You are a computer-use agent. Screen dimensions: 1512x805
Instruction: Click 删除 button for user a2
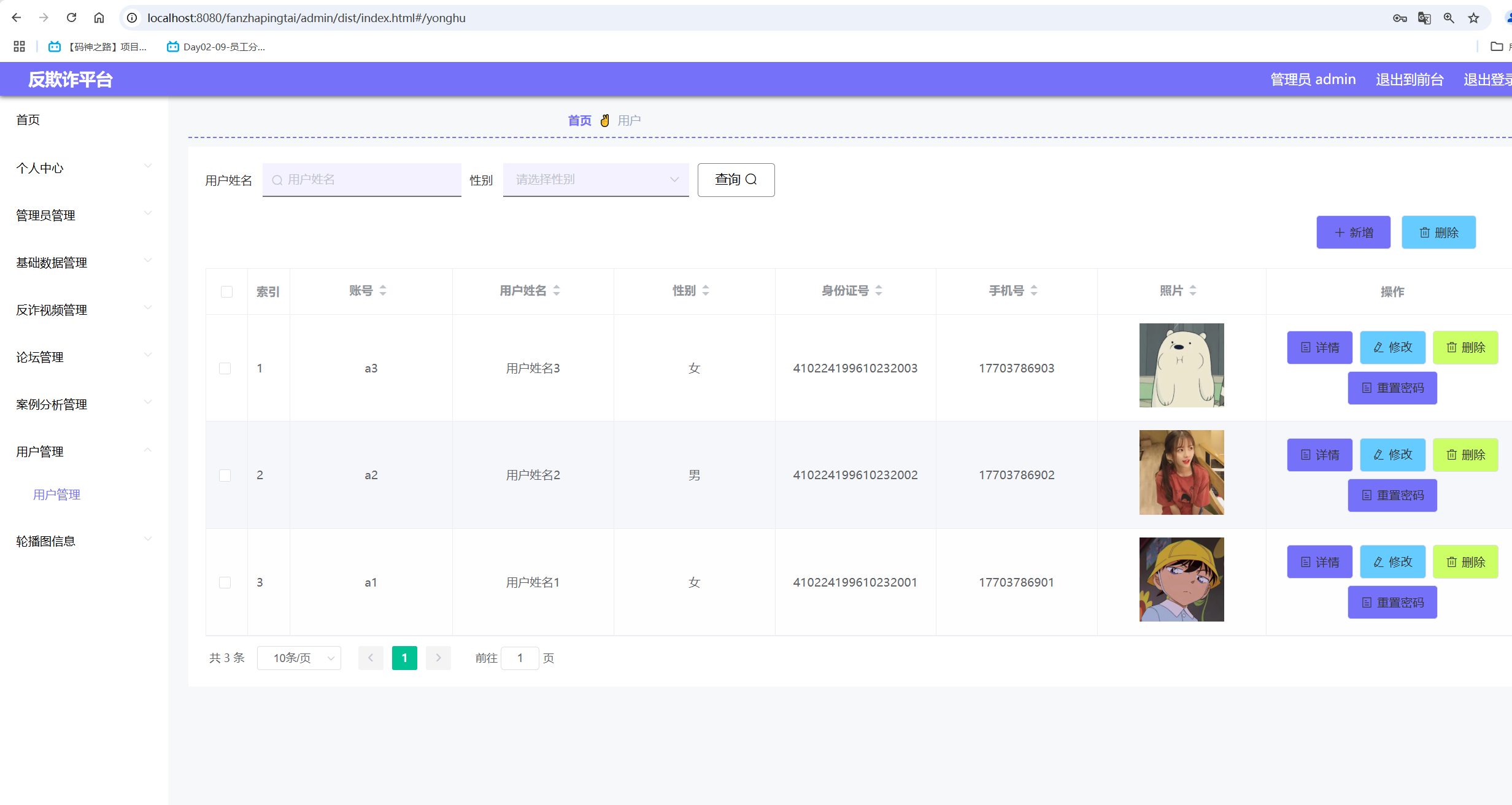coord(1465,455)
